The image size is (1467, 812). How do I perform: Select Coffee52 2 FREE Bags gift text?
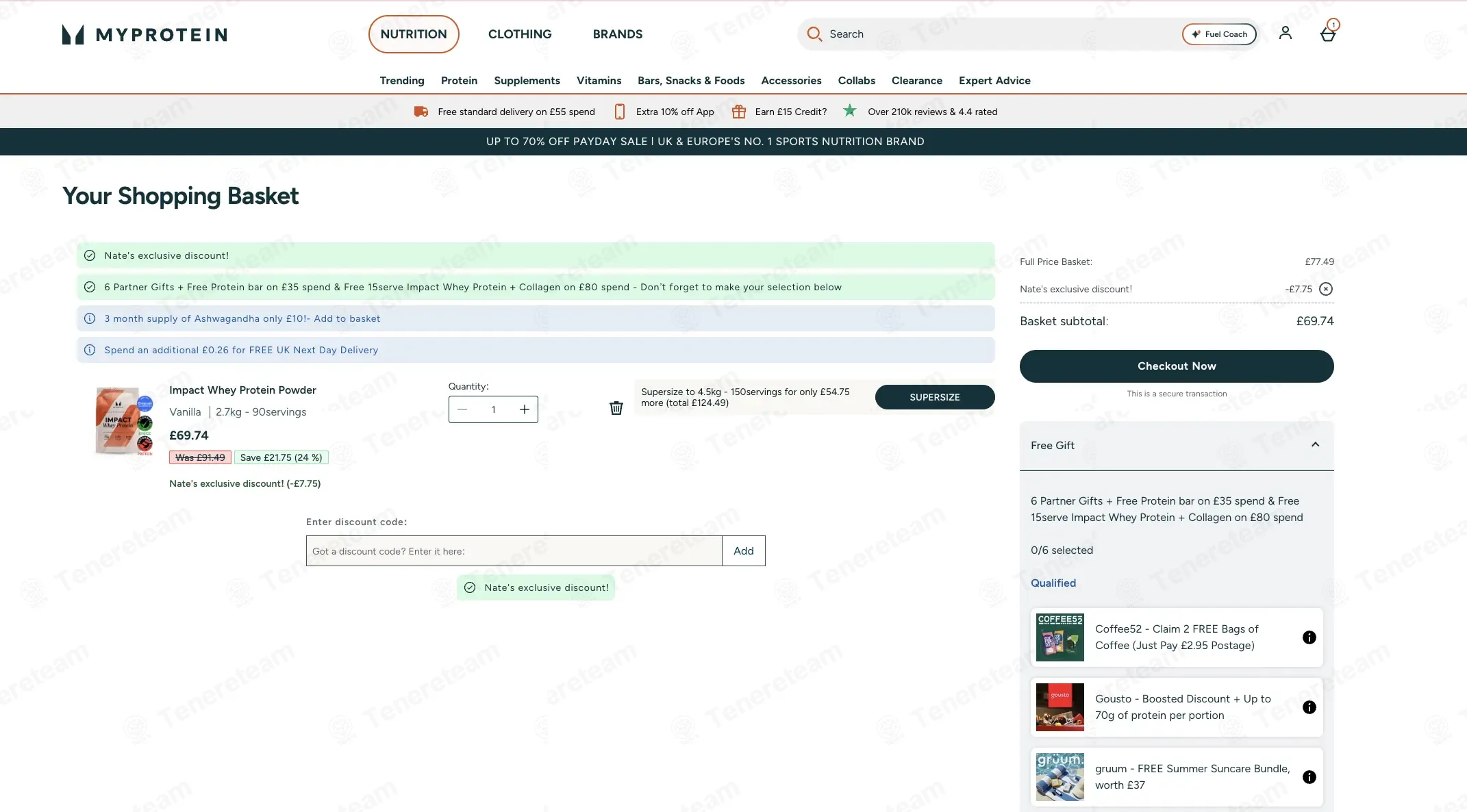coord(1177,637)
